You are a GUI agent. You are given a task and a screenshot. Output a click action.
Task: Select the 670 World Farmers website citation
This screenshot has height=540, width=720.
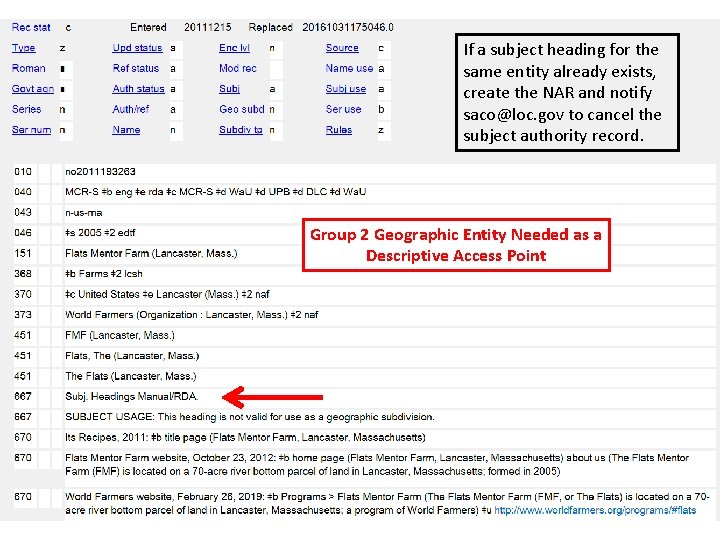(x=389, y=503)
